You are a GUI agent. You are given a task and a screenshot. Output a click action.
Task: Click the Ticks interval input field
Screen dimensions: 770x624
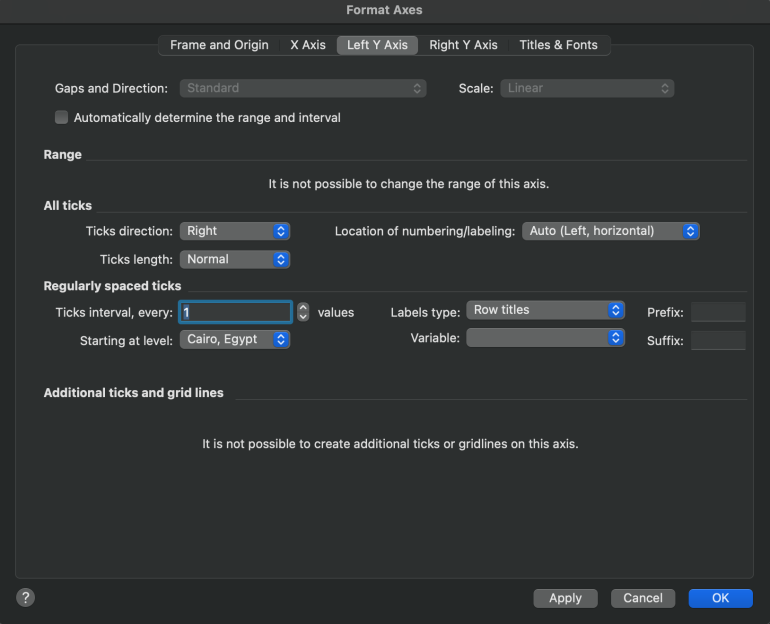pyautogui.click(x=236, y=312)
